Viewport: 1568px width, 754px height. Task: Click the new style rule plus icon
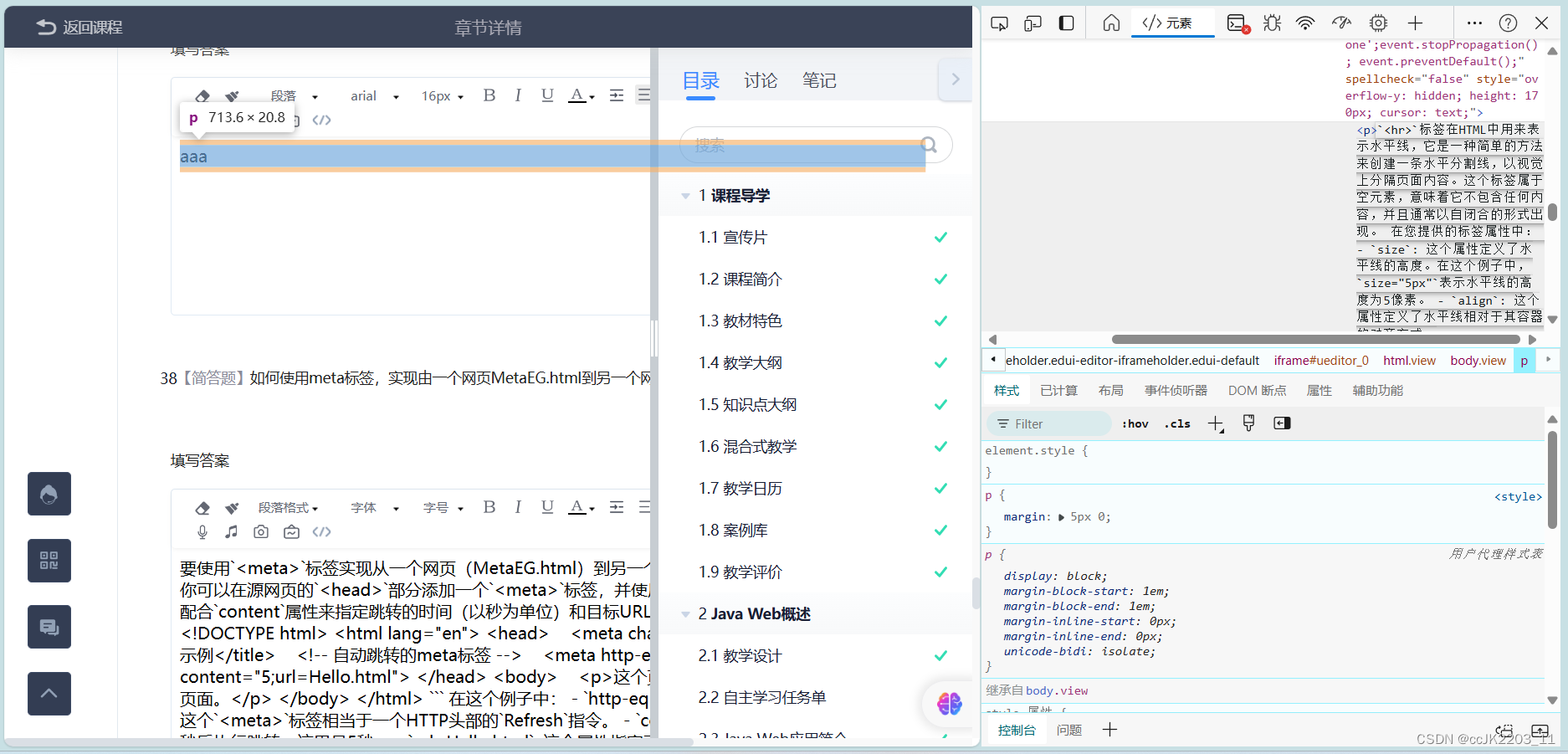pyautogui.click(x=1216, y=424)
